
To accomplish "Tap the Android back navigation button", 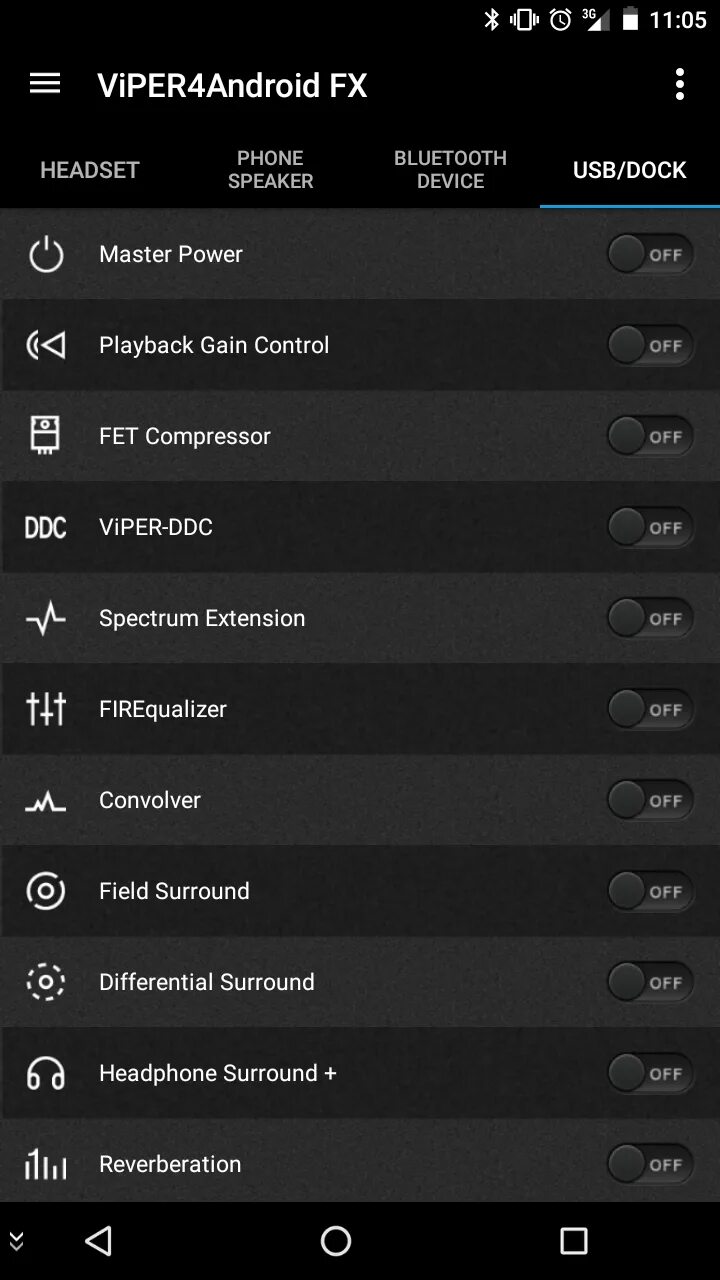I will click(98, 1241).
